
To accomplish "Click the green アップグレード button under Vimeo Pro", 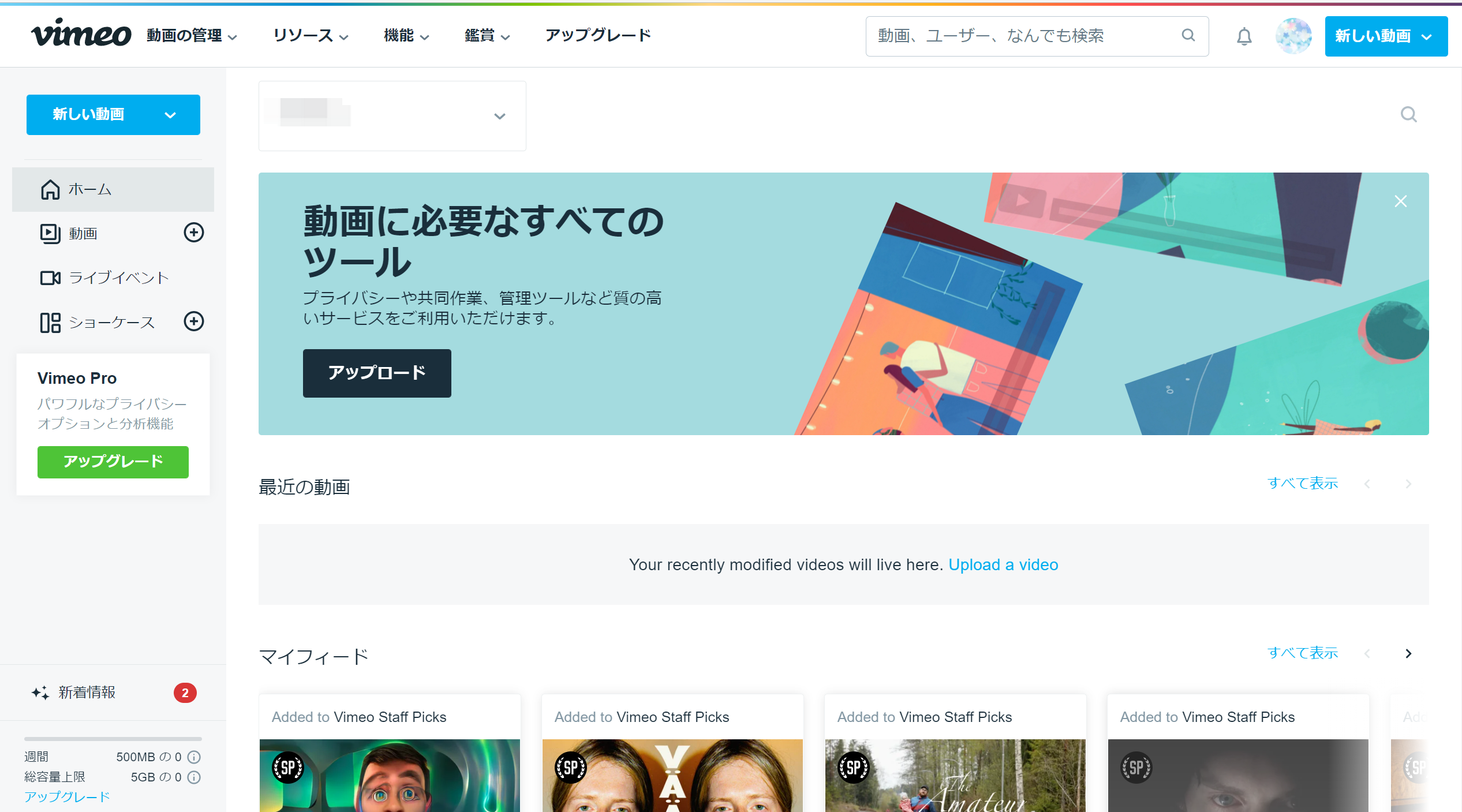I will click(113, 462).
